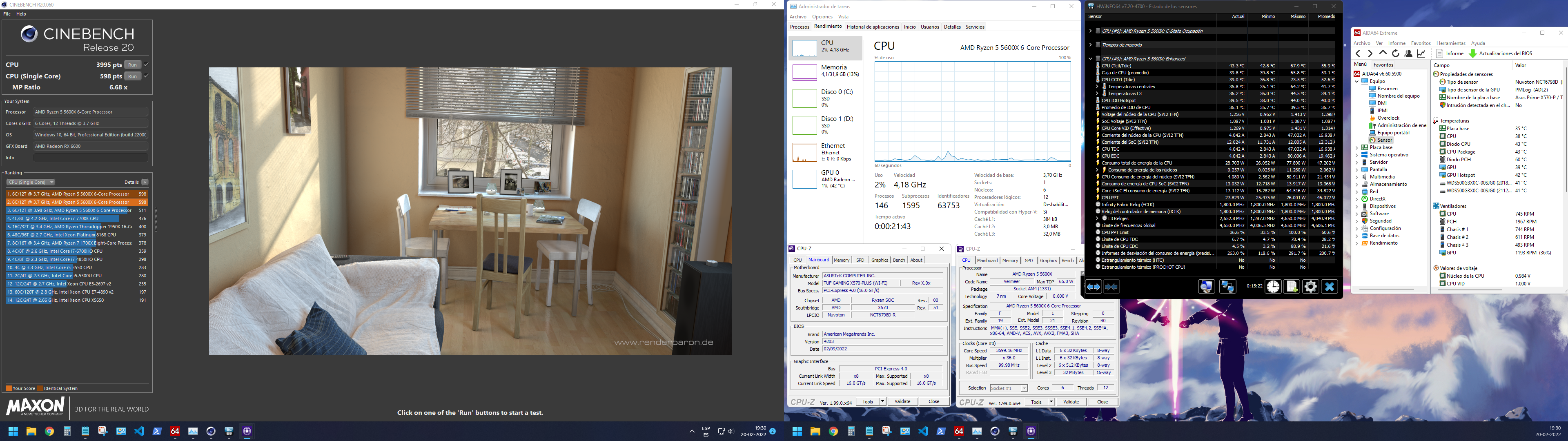The image size is (1568, 441).
Task: Open Start menu on taskbar below Cinebench
Action: (13, 431)
